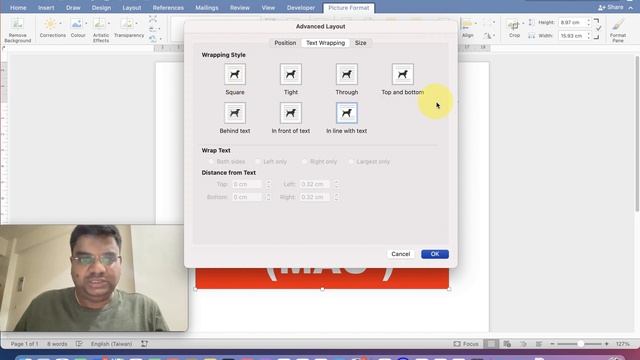Open the Corrections tool in ribbon
This screenshot has width=640, height=360.
tap(51, 24)
